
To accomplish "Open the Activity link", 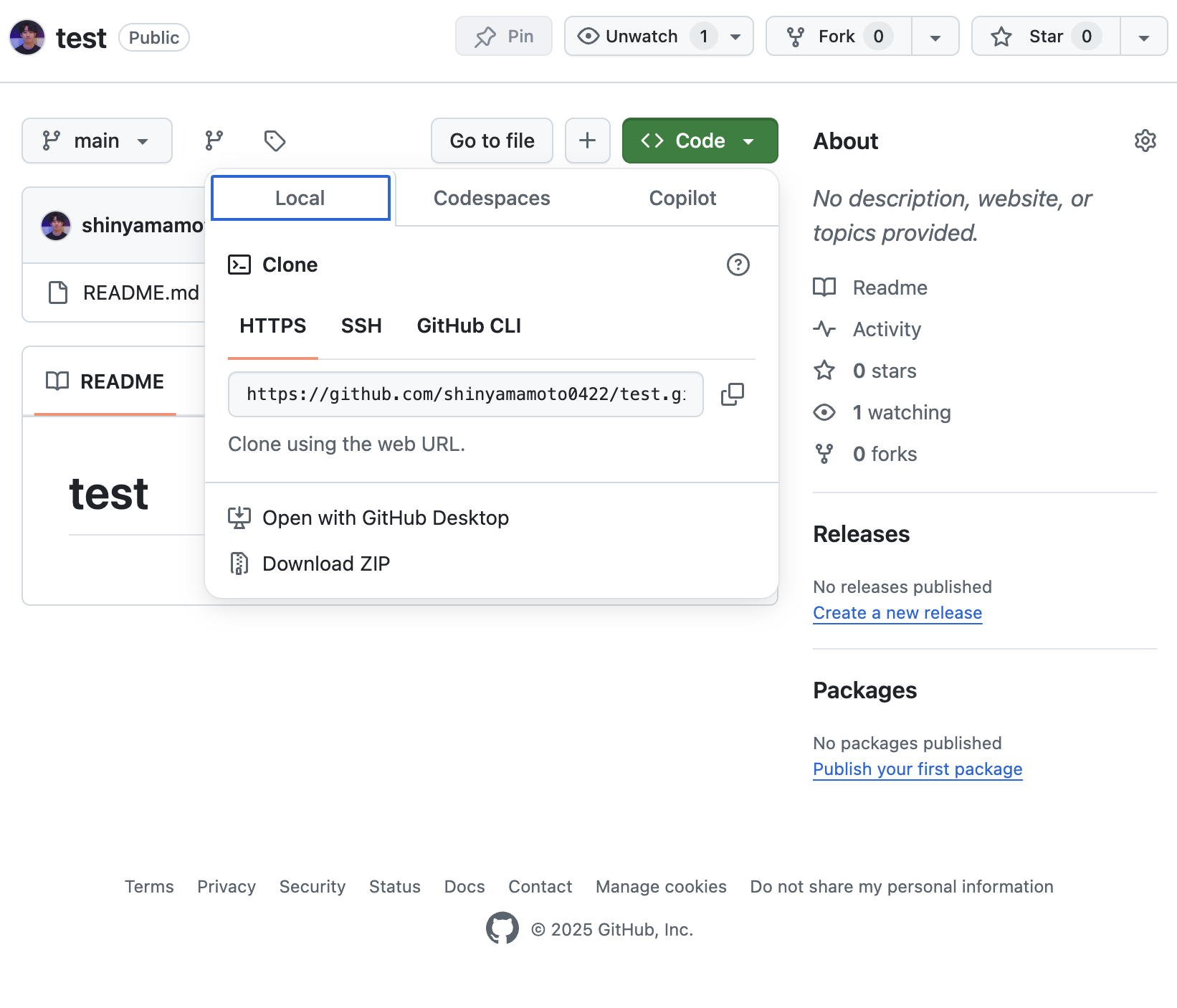I will click(x=867, y=329).
